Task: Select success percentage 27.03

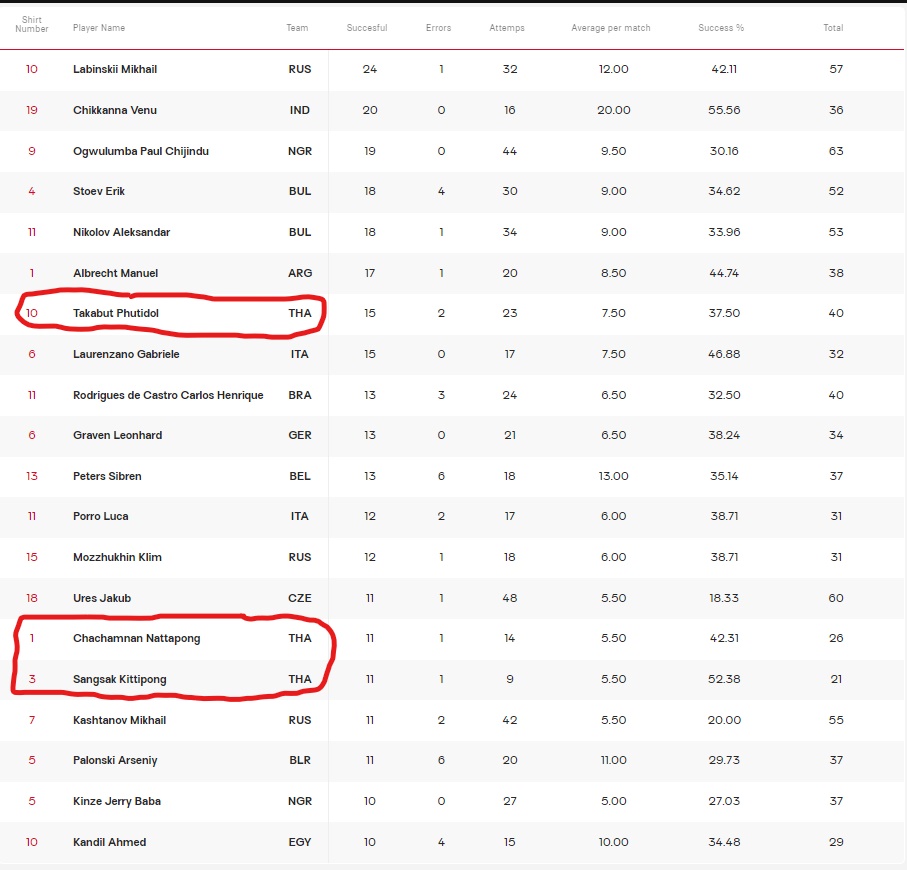Action: 724,801
